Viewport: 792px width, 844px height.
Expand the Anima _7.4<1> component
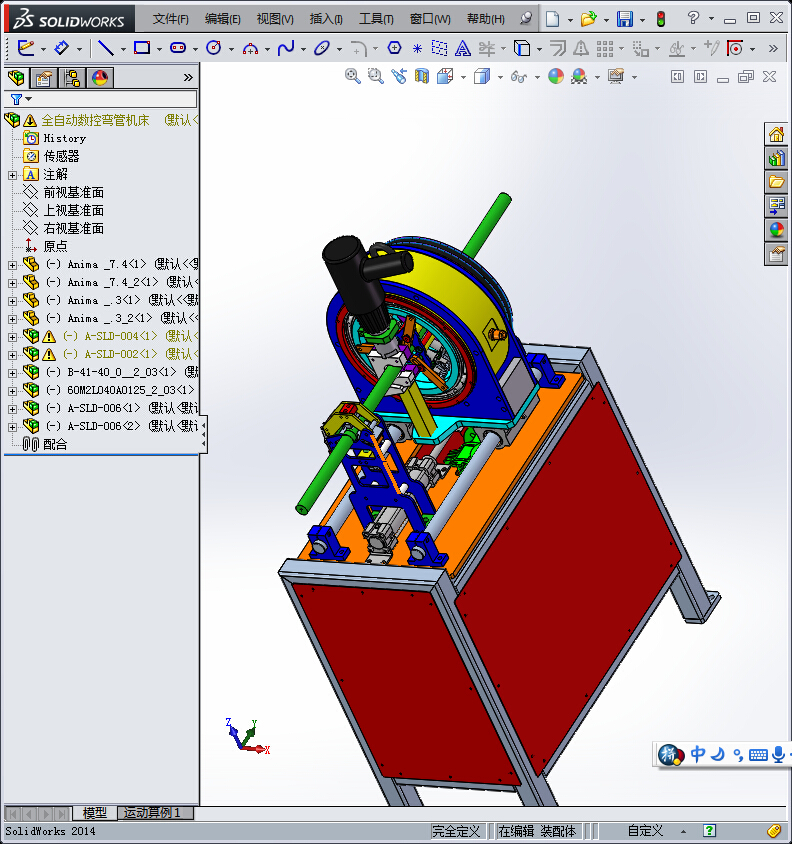pos(12,265)
